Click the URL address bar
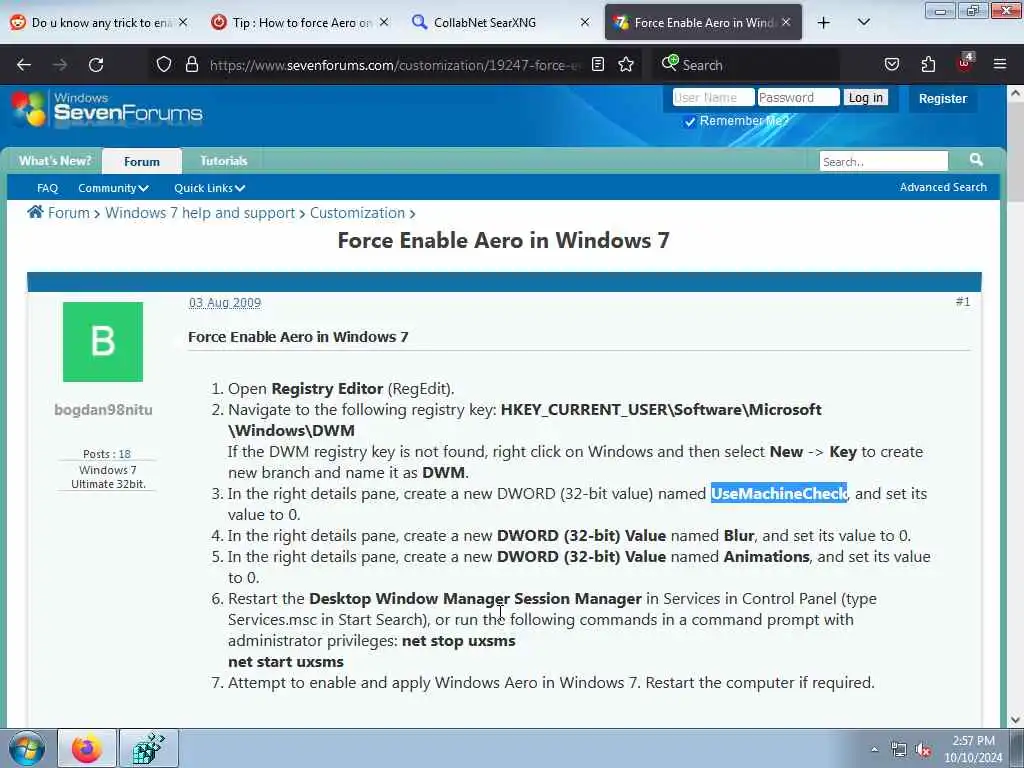The width and height of the screenshot is (1024, 768). point(394,65)
